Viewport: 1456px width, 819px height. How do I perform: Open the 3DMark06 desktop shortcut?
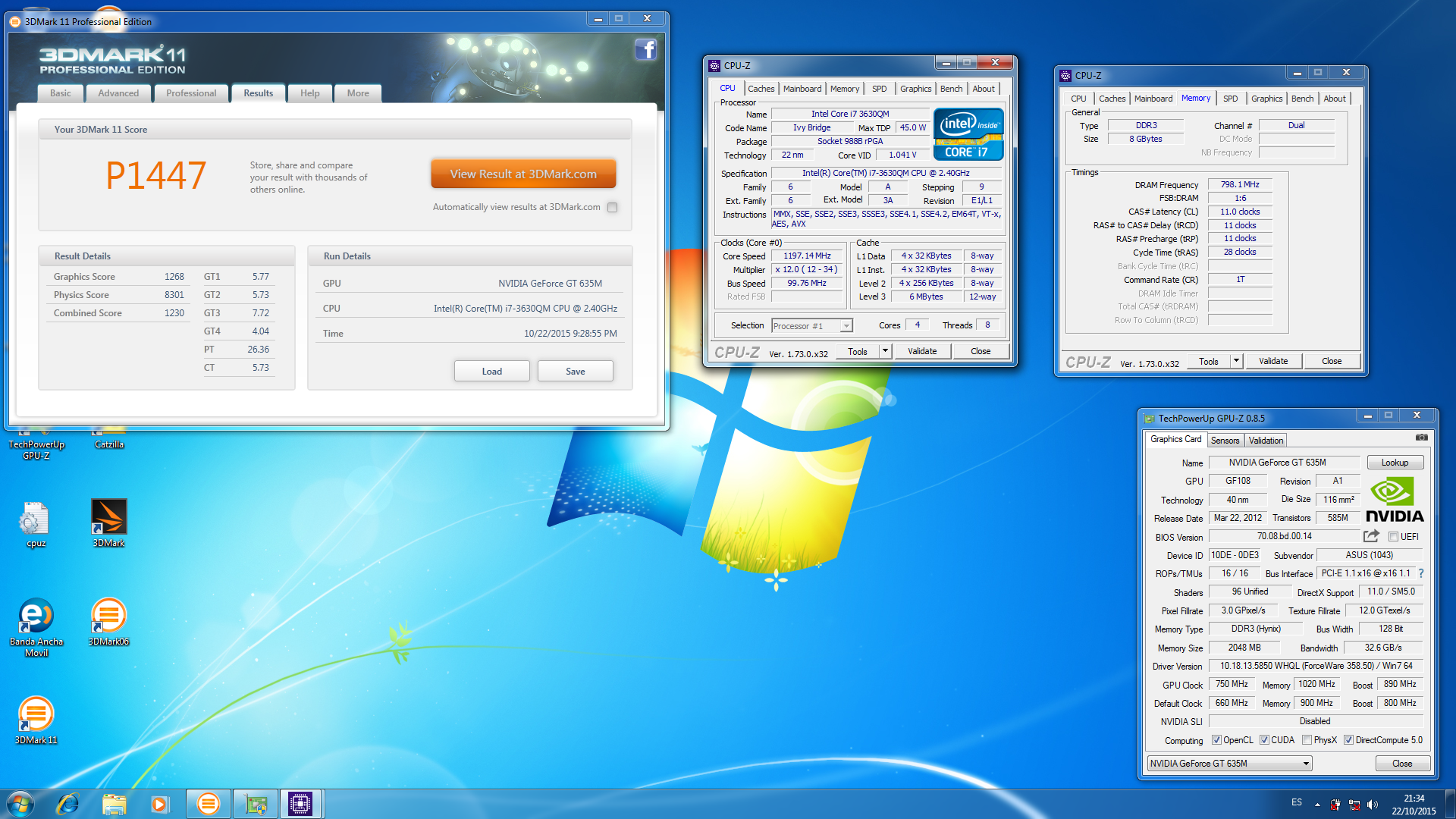[x=108, y=622]
